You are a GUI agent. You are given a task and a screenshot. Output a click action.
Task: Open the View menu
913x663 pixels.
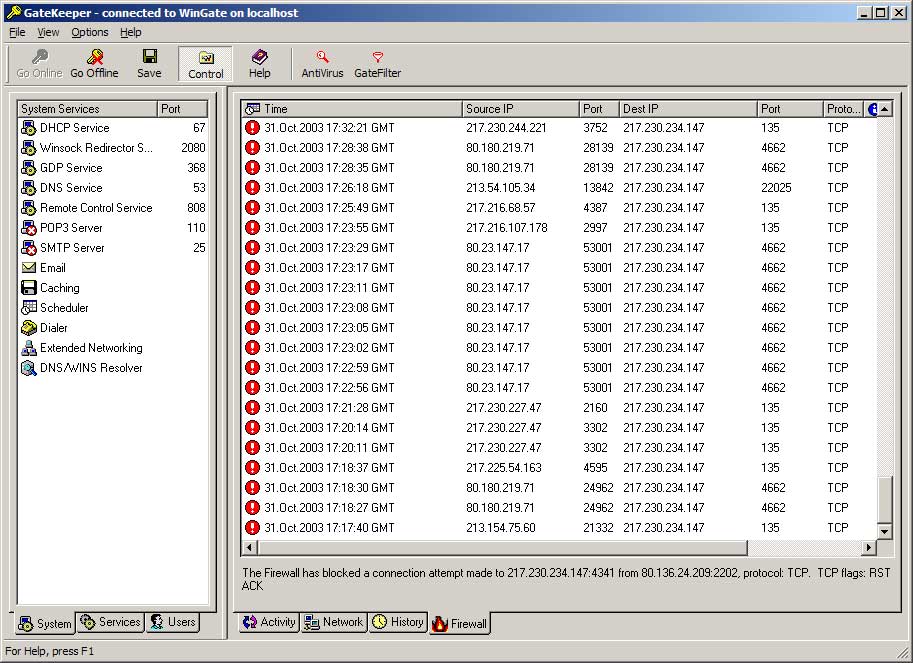[48, 32]
